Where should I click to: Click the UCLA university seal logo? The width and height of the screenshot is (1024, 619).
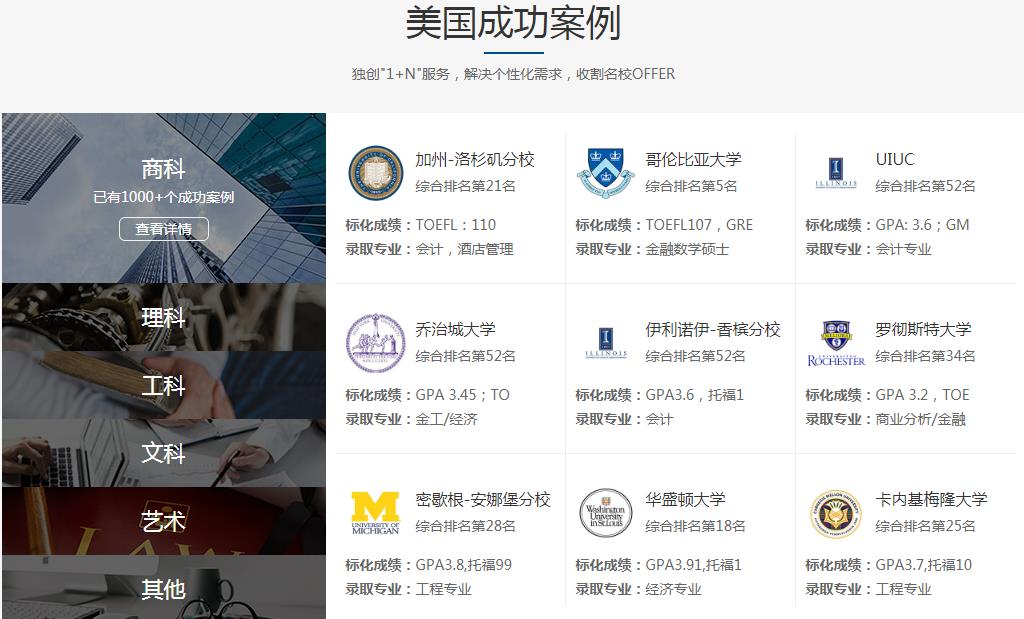(376, 172)
